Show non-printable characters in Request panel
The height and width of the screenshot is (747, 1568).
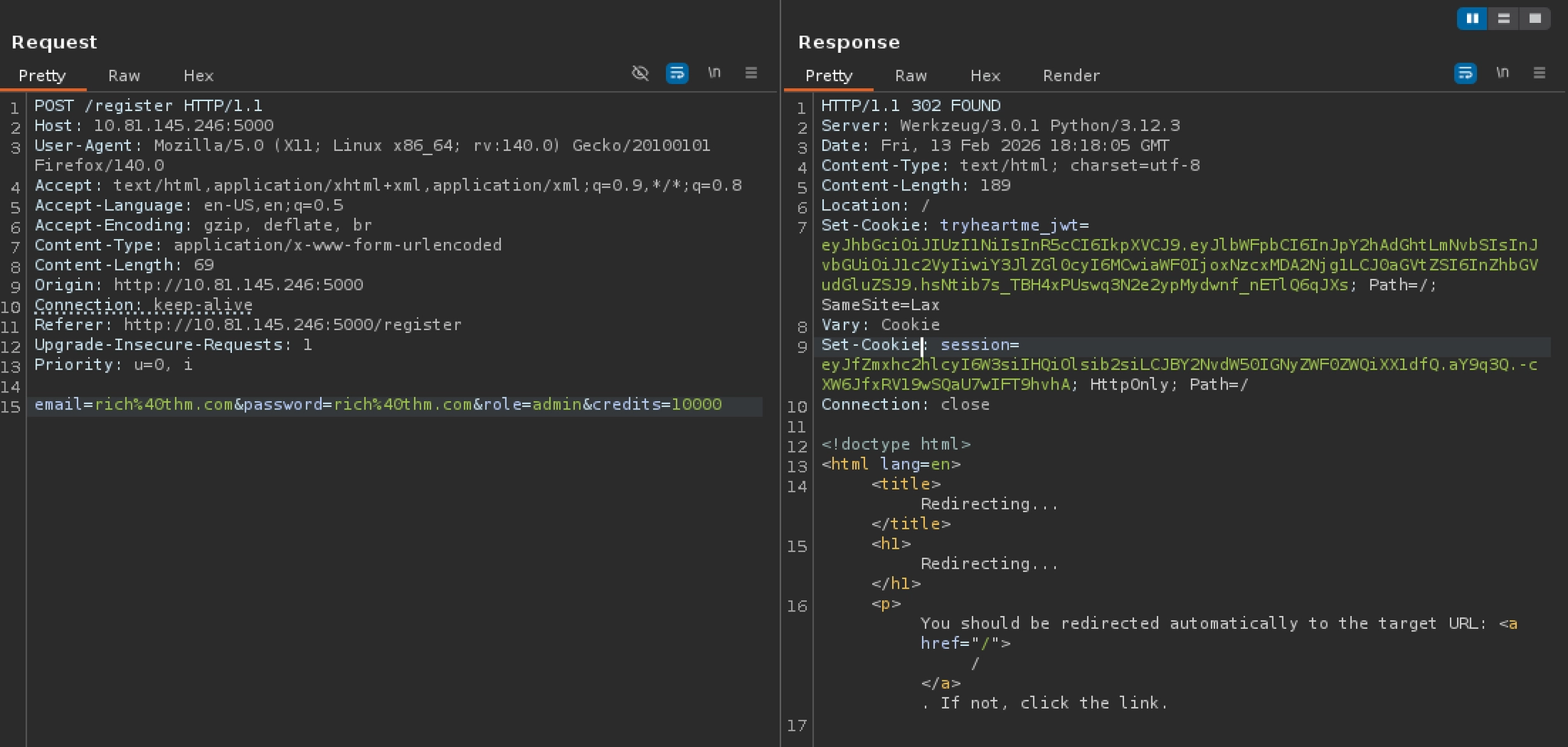coord(714,73)
